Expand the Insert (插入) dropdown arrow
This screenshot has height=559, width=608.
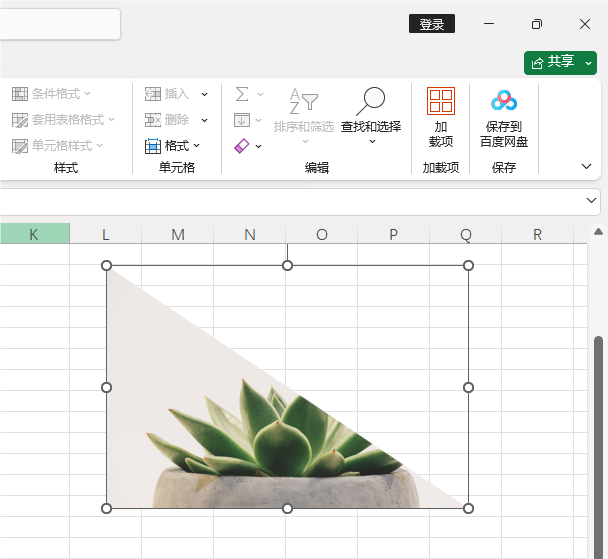coord(204,94)
